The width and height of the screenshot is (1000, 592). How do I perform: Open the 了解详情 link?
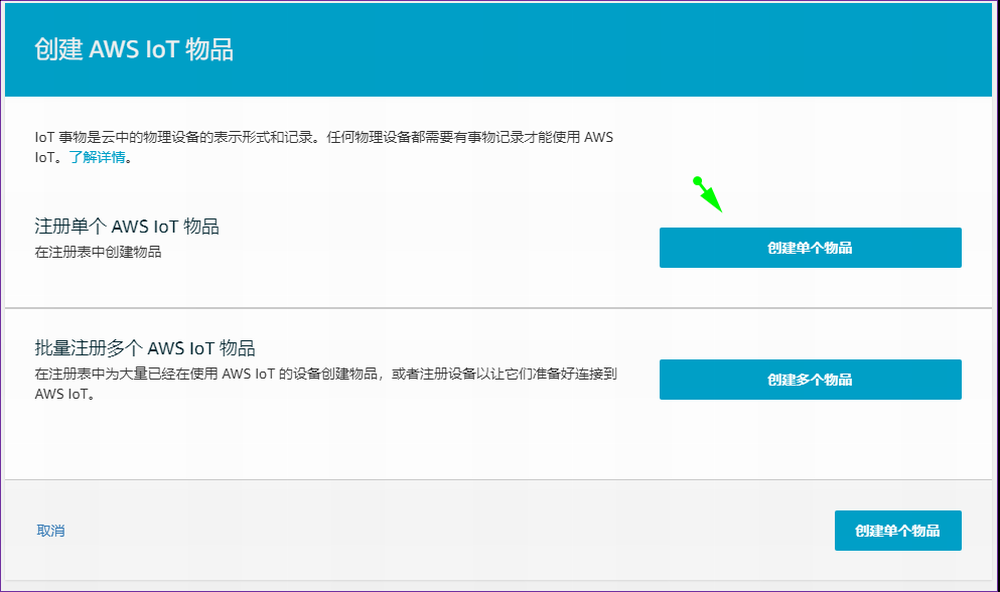97,157
